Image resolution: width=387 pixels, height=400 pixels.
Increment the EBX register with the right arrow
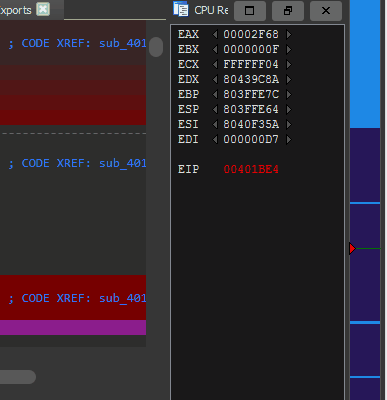pos(289,49)
